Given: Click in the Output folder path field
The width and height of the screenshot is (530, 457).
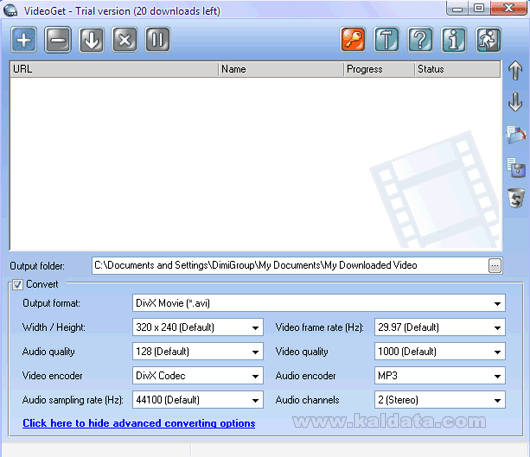Looking at the screenshot, I should tap(290, 266).
